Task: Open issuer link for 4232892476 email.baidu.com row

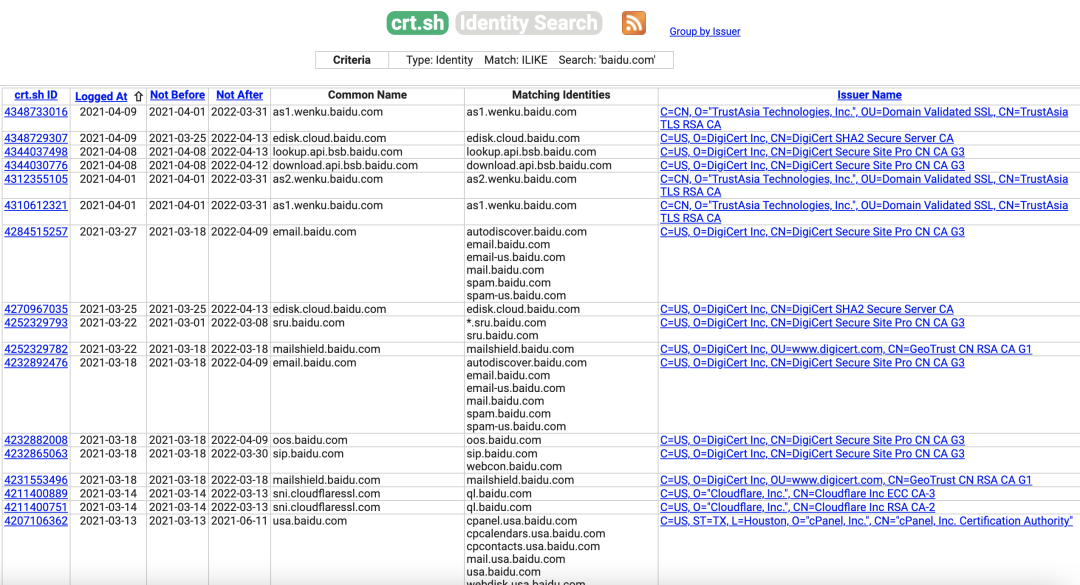Action: coord(812,363)
